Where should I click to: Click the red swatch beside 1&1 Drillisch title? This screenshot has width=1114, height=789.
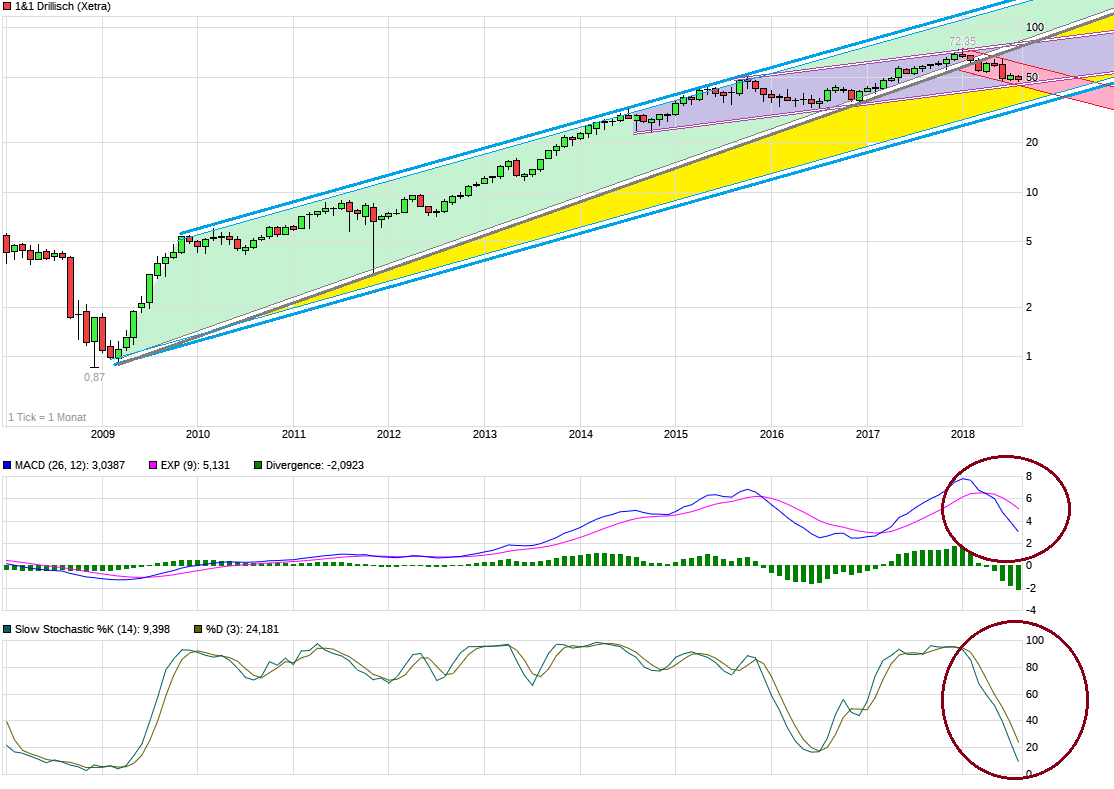click(x=8, y=6)
